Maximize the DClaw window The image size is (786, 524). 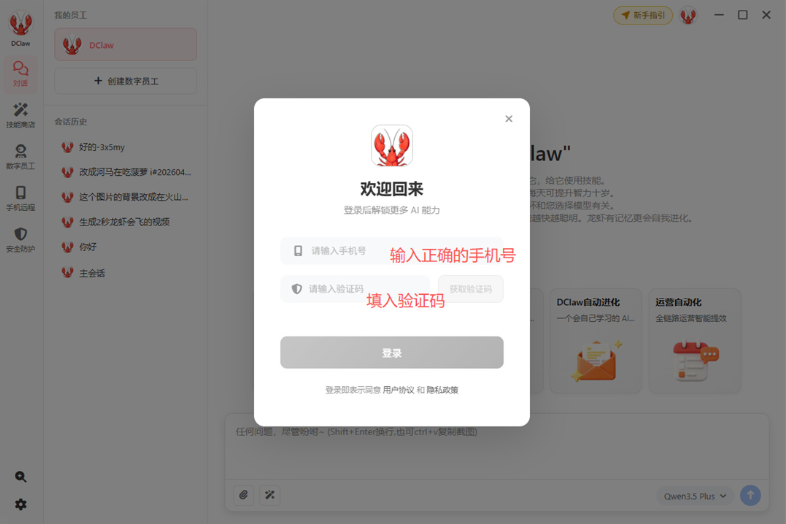click(742, 15)
